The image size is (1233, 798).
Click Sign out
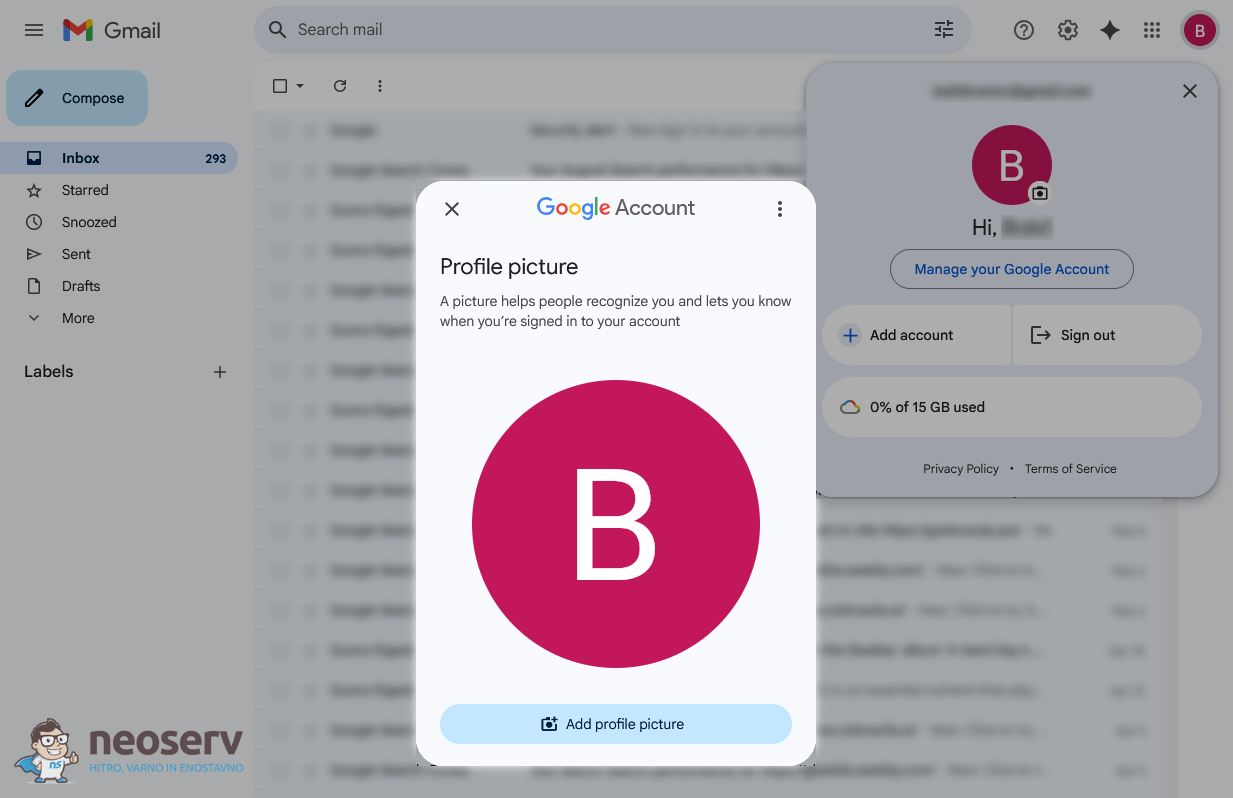point(1107,335)
